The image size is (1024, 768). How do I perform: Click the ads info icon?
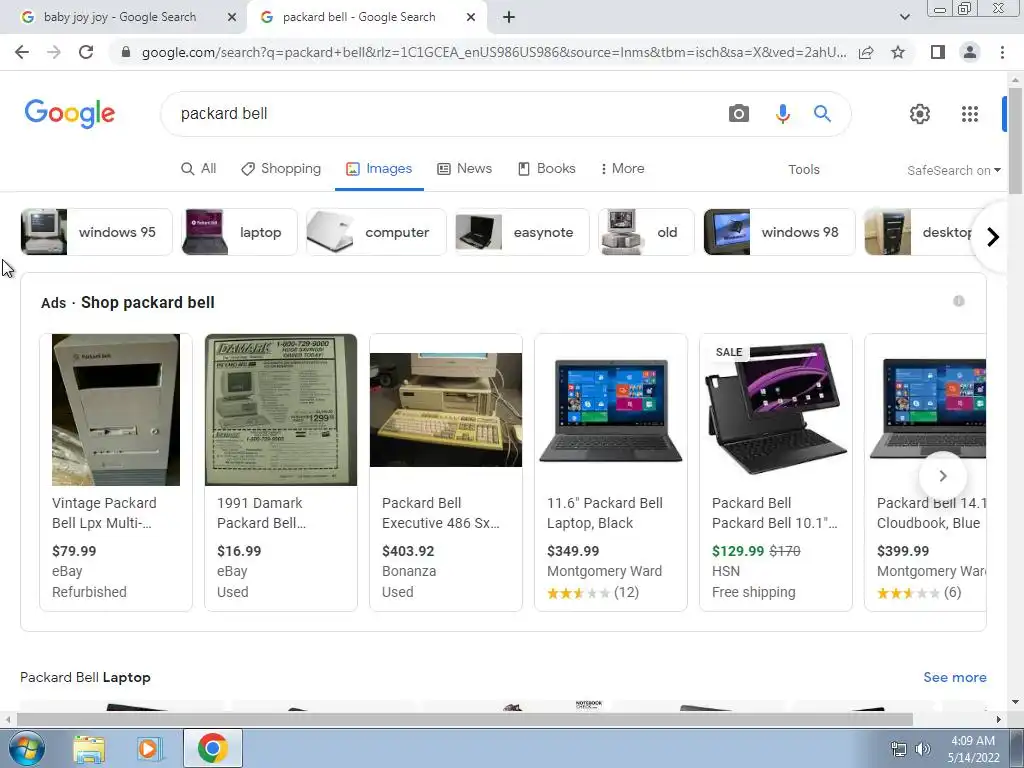[x=958, y=301]
